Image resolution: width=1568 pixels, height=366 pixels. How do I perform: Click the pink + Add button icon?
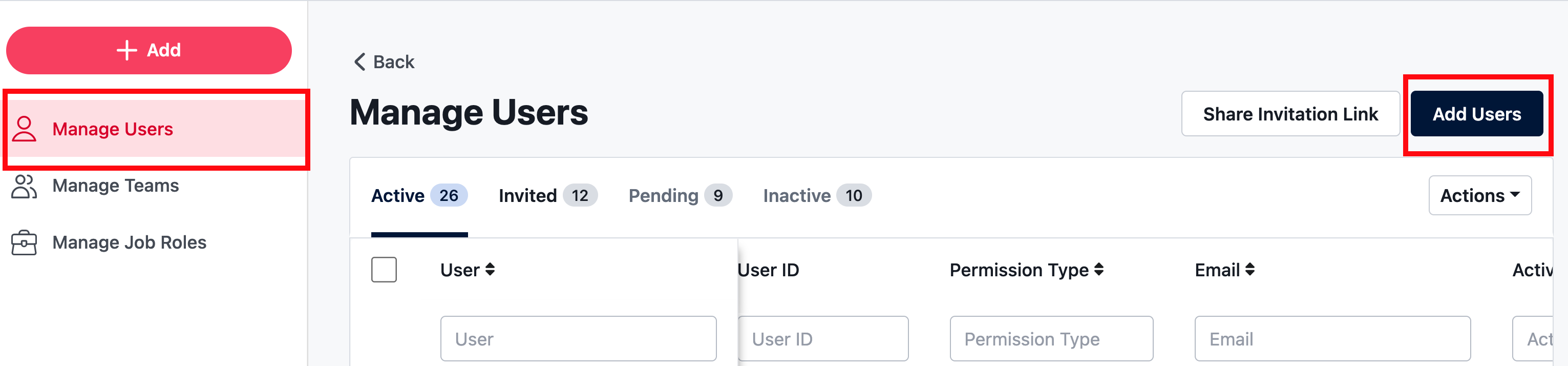point(126,50)
